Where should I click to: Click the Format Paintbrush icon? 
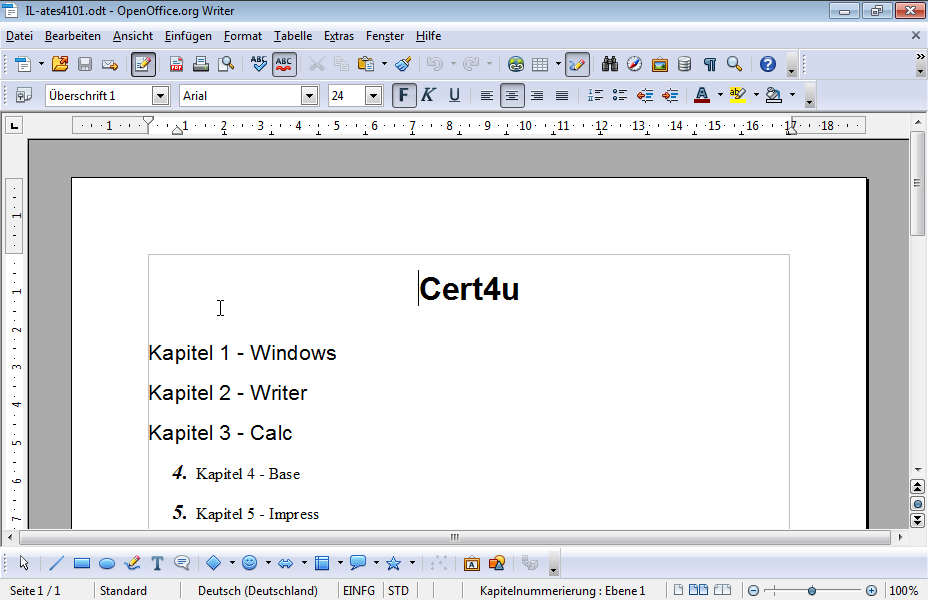pyautogui.click(x=403, y=64)
